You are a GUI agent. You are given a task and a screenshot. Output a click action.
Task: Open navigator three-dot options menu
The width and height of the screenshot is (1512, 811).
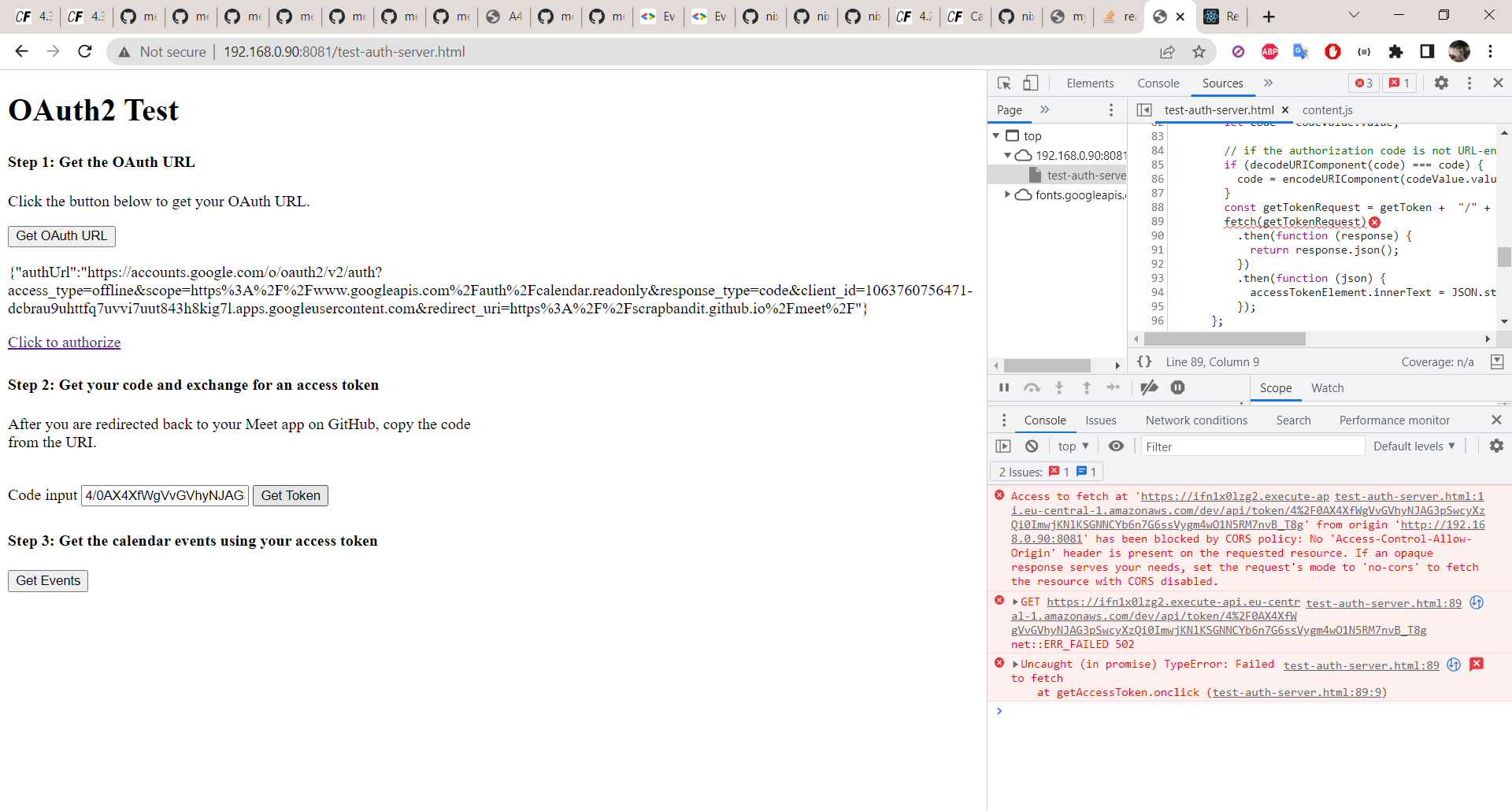pyautogui.click(x=1111, y=110)
